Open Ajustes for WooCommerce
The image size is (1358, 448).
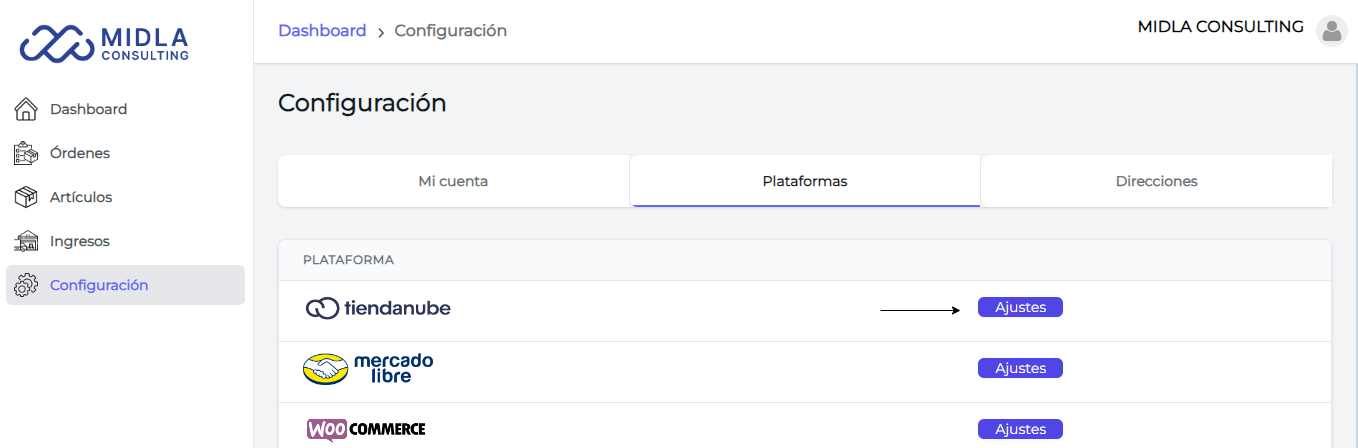pyautogui.click(x=1020, y=429)
